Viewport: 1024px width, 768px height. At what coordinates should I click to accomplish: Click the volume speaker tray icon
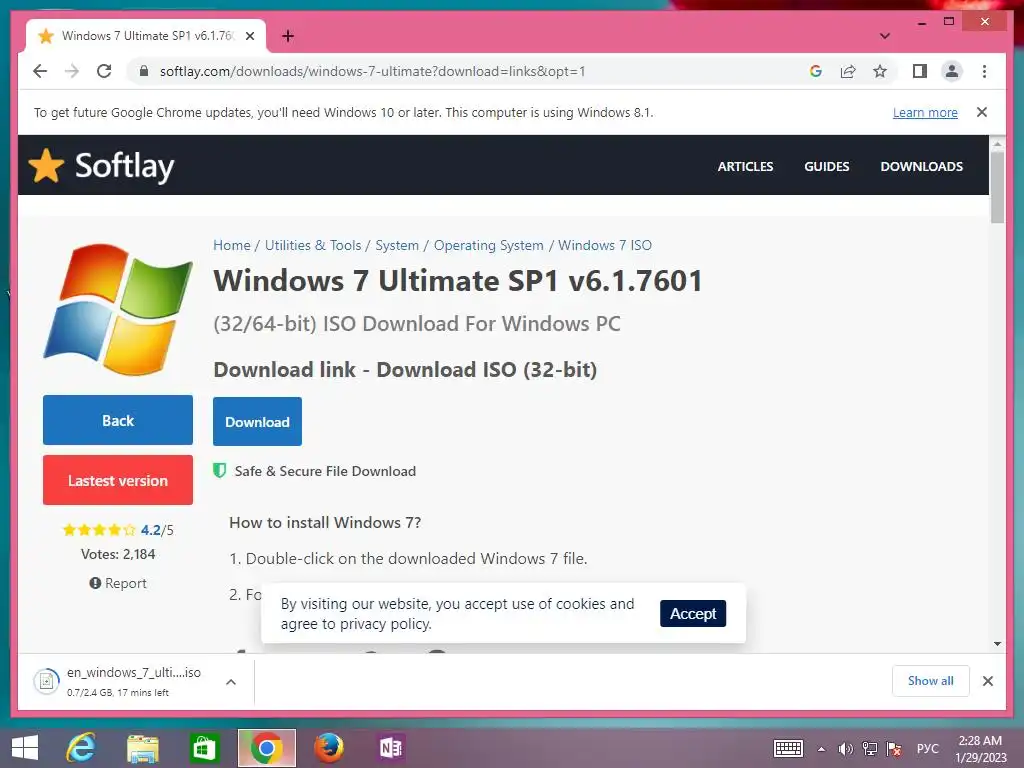pyautogui.click(x=846, y=749)
